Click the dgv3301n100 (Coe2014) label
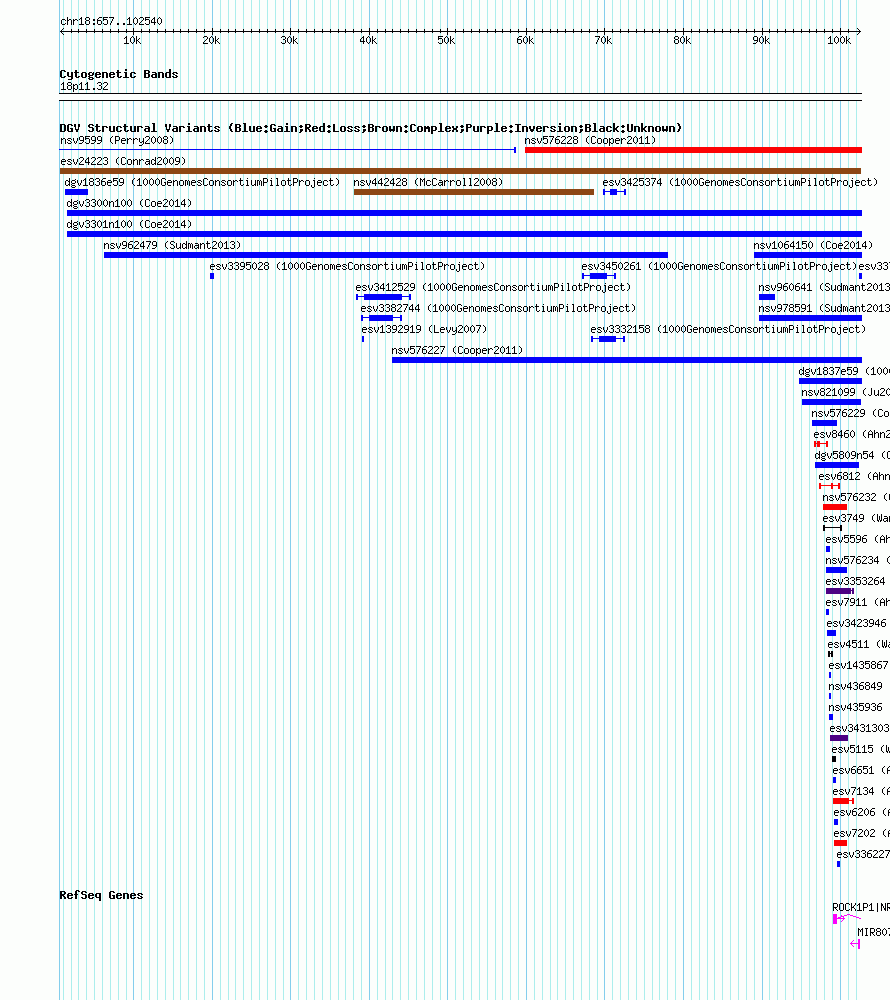This screenshot has width=890, height=1000. point(129,224)
